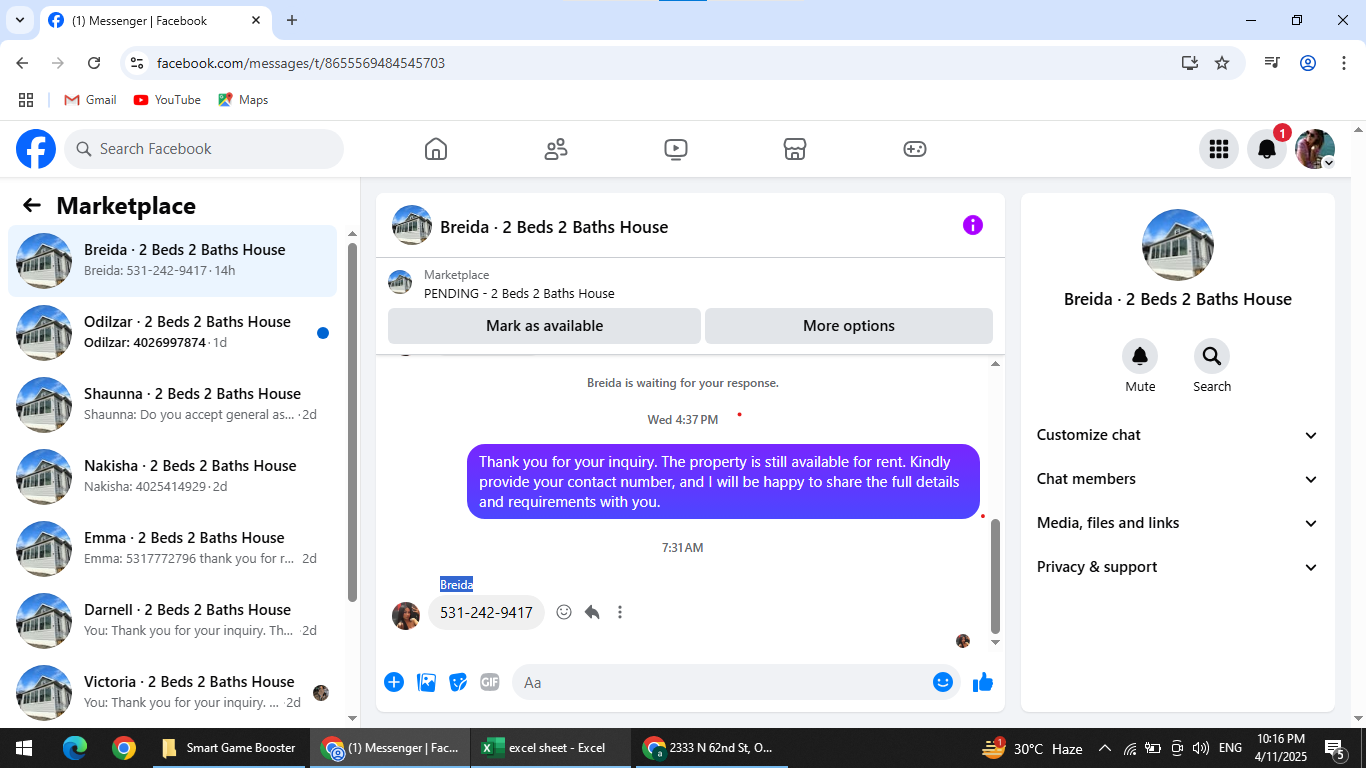Click the 531-242-9417 message bubble
This screenshot has width=1366, height=768.
pyautogui.click(x=486, y=613)
